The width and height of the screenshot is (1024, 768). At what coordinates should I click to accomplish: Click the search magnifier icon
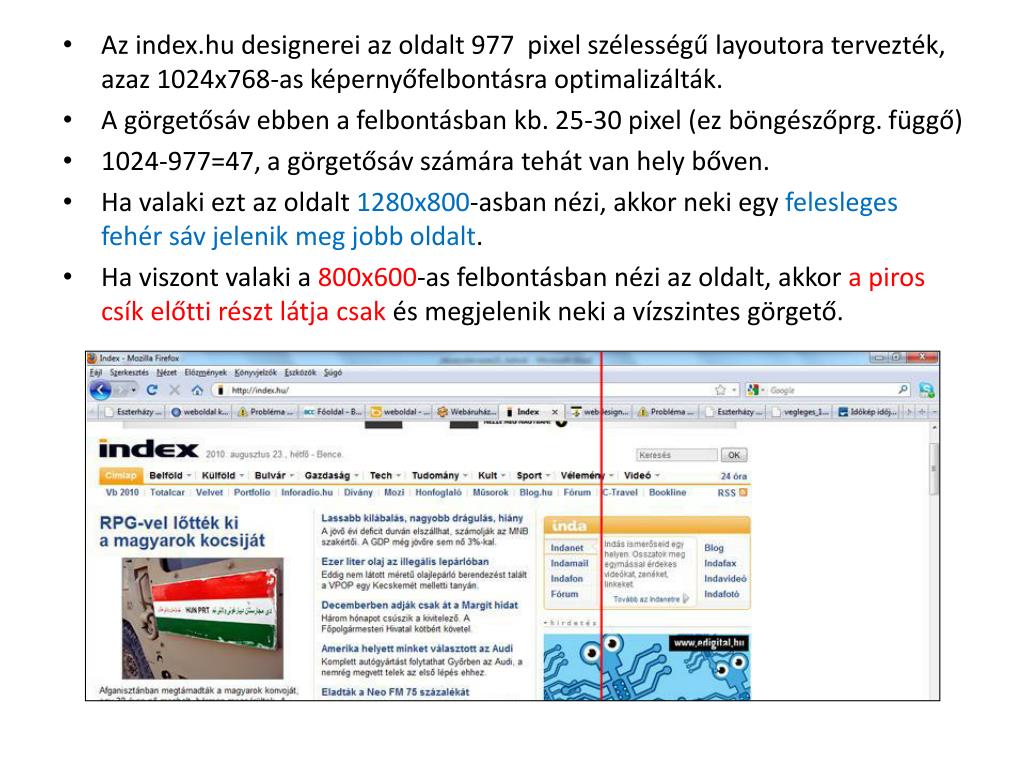903,390
